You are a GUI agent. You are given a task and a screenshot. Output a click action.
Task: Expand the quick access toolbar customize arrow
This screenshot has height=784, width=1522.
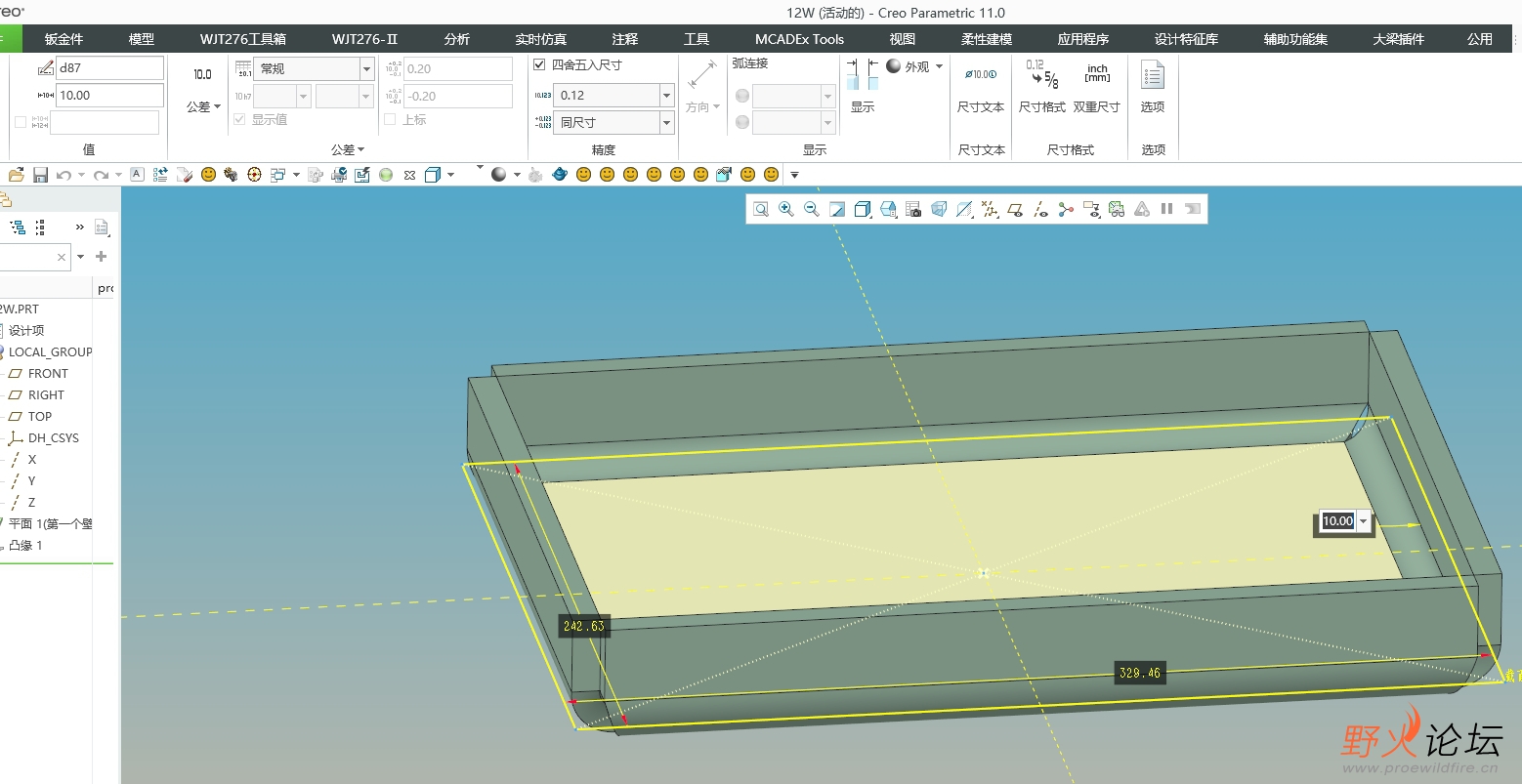pos(794,175)
